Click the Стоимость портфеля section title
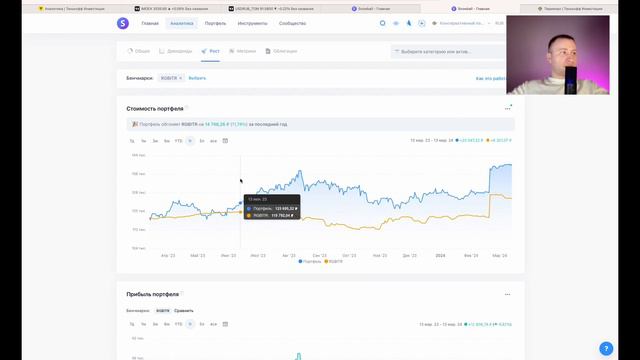 point(155,109)
